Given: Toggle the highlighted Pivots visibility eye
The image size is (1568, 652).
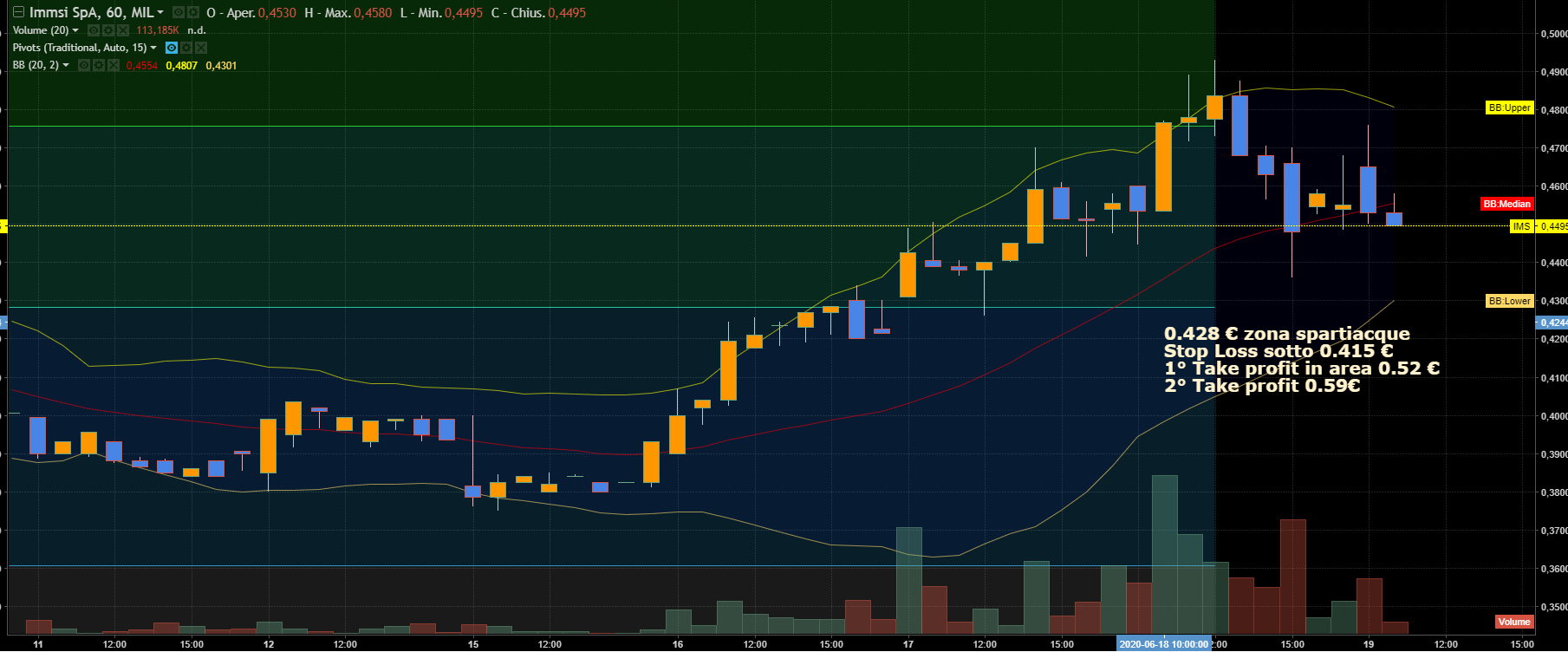Looking at the screenshot, I should pyautogui.click(x=172, y=48).
